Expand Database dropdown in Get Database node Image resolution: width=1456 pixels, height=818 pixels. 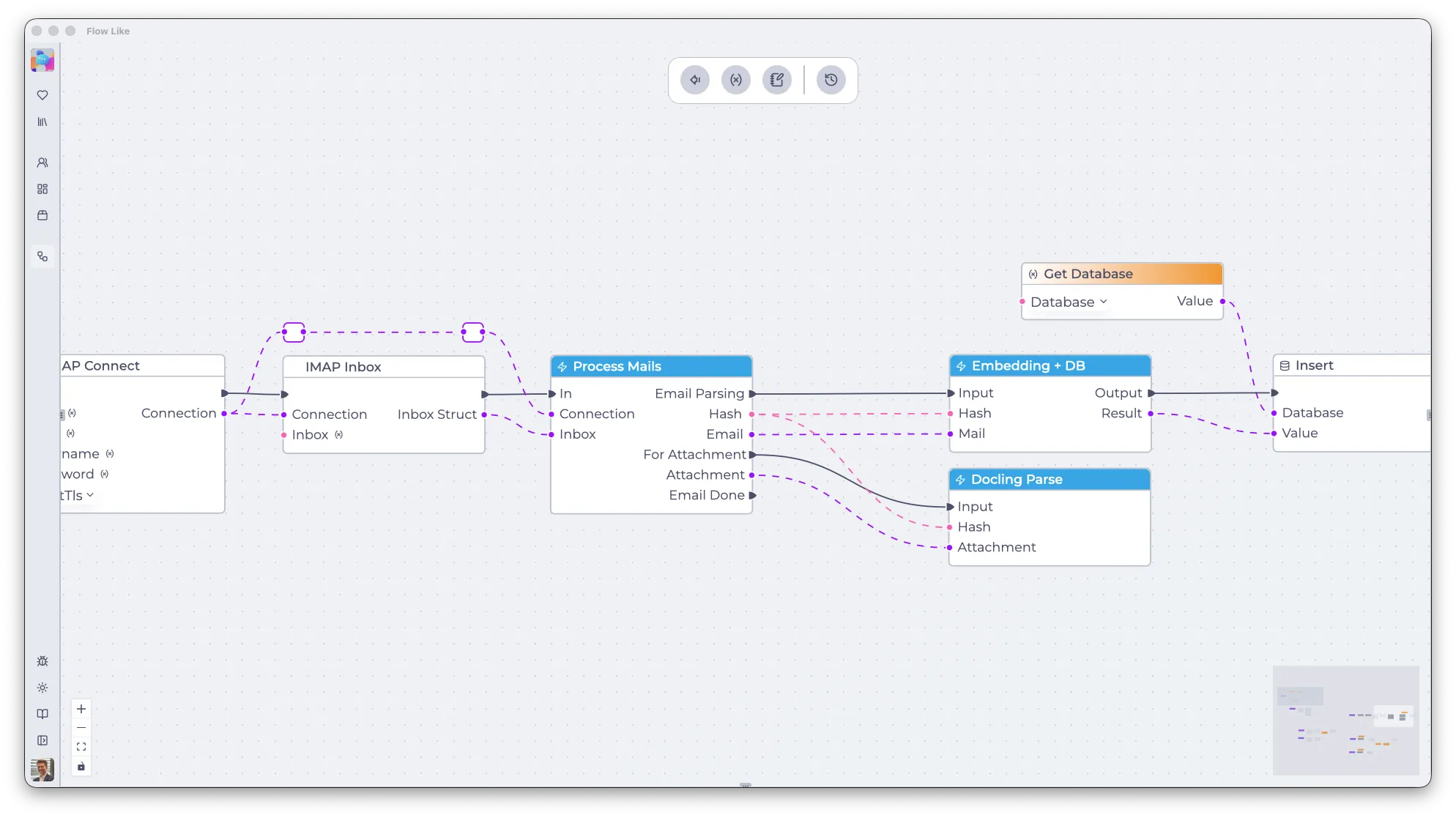pyautogui.click(x=1103, y=302)
